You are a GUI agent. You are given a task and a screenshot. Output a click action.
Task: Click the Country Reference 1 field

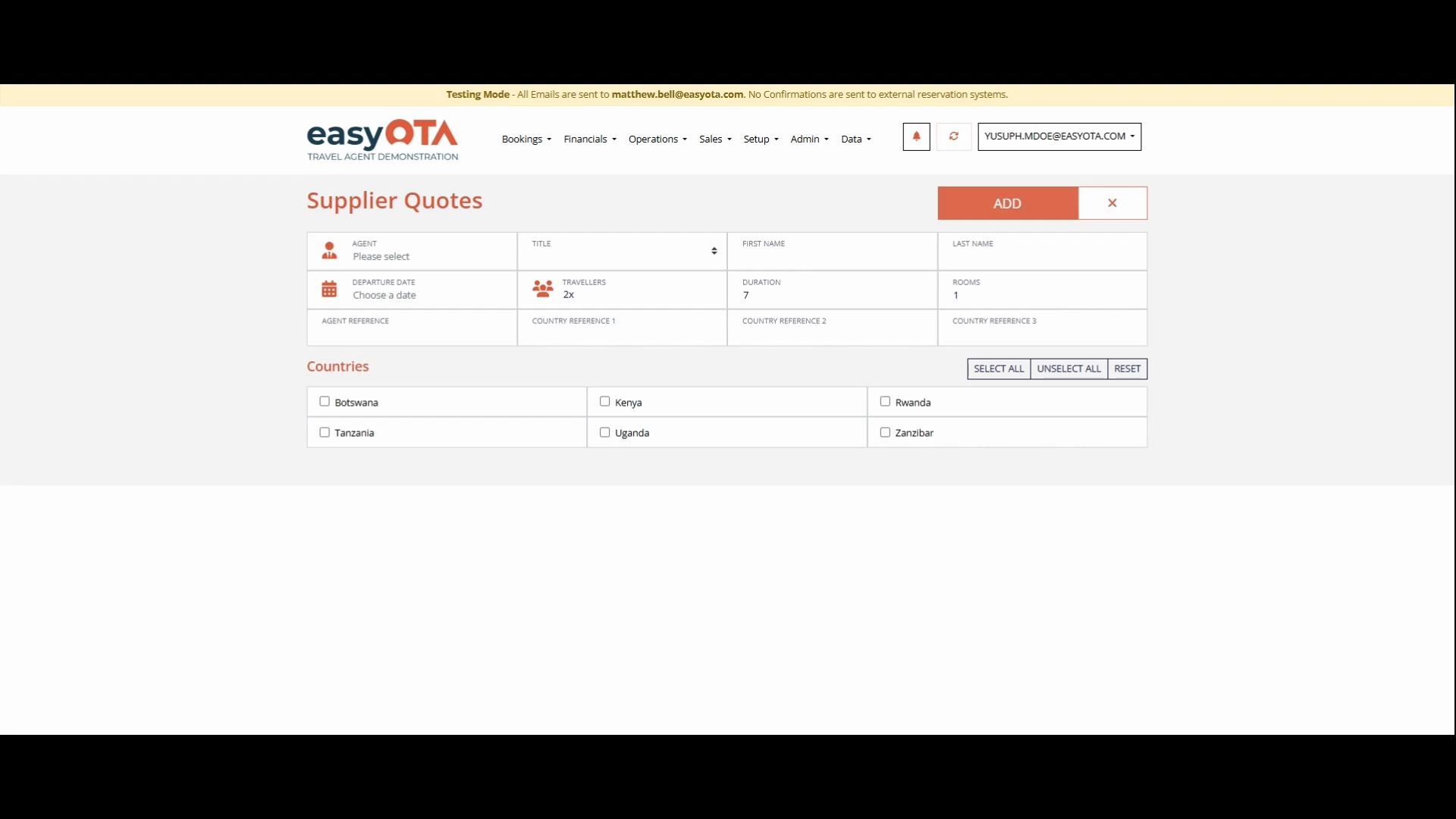click(622, 328)
